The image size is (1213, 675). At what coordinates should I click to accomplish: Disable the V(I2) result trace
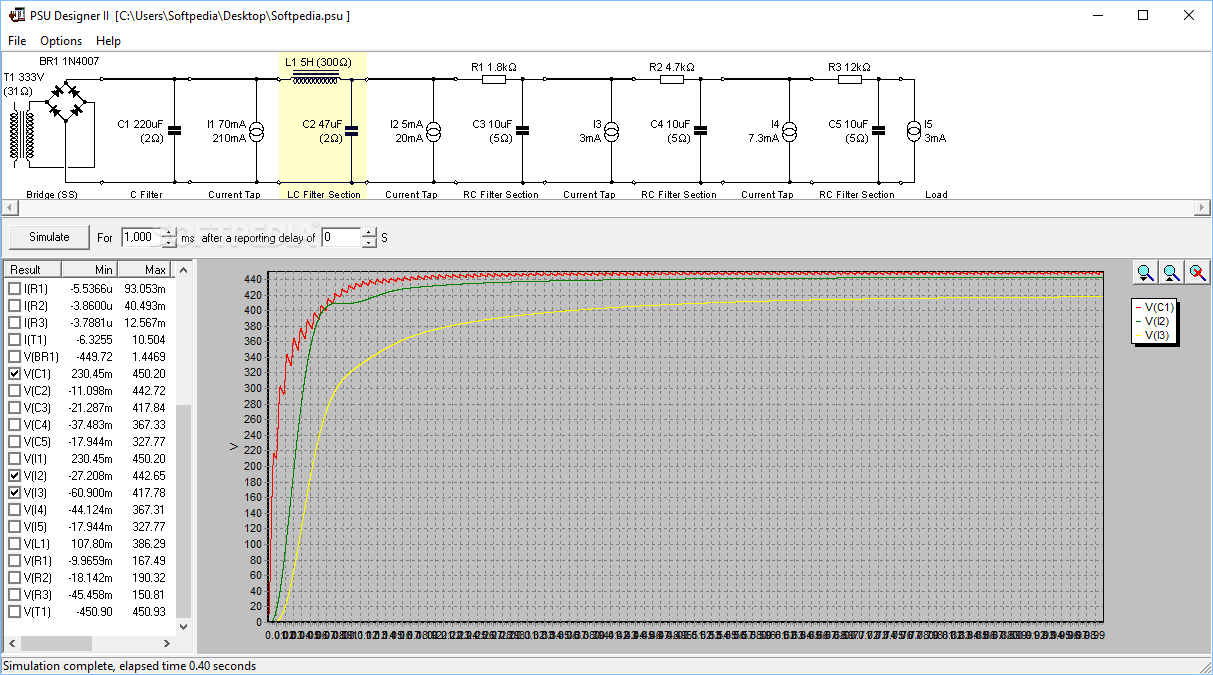(14, 475)
